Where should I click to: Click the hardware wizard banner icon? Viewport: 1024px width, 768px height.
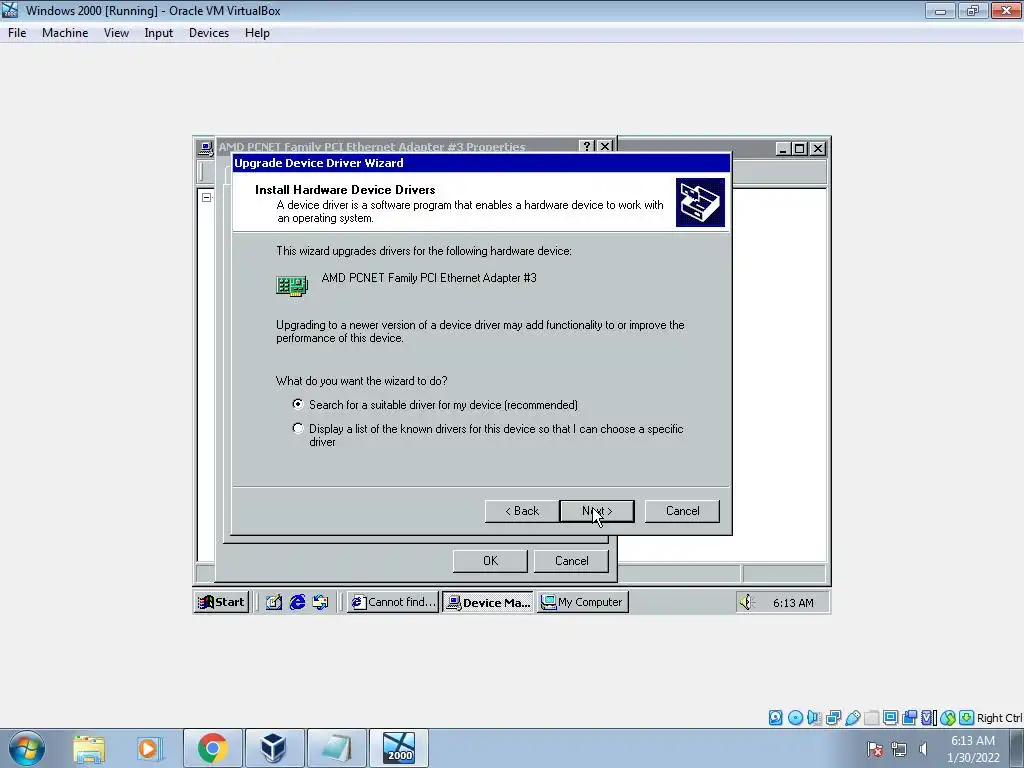point(700,202)
